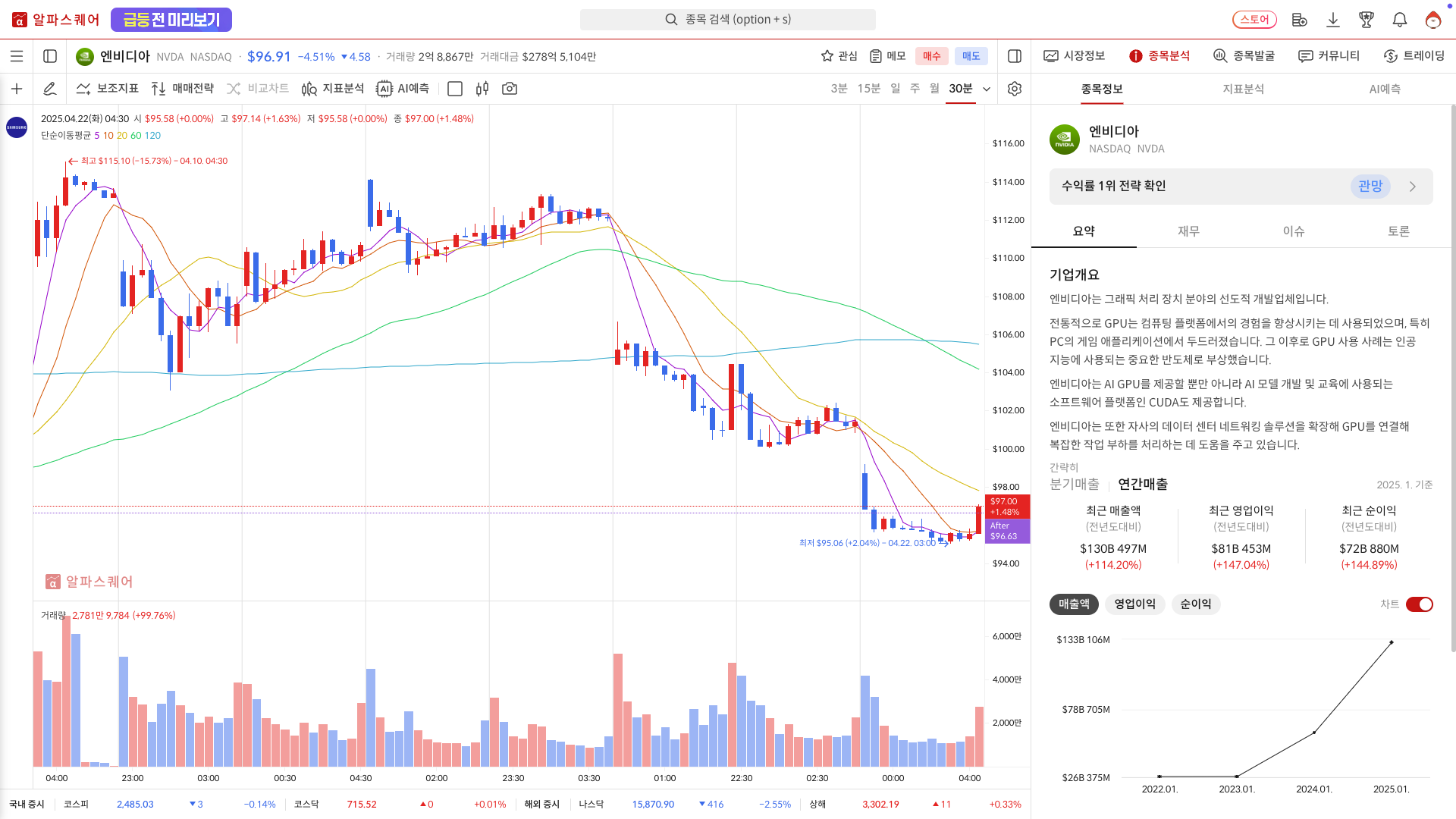This screenshot has height=819, width=1456.
Task: Toggle the right side panel icon
Action: (x=1015, y=56)
